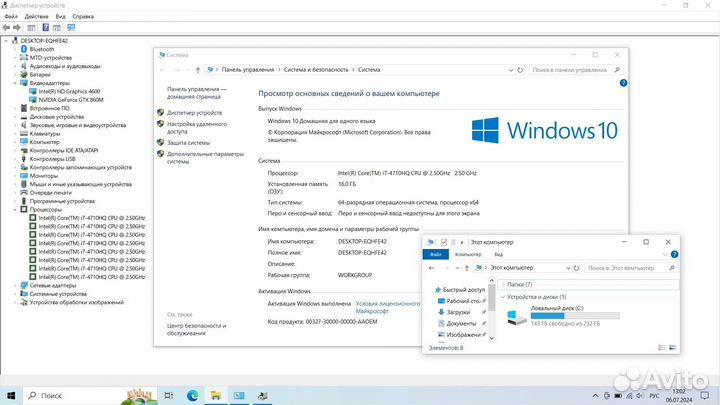This screenshot has width=720, height=405.
Task: Select Контроллеры USB category
Action: tap(52, 159)
